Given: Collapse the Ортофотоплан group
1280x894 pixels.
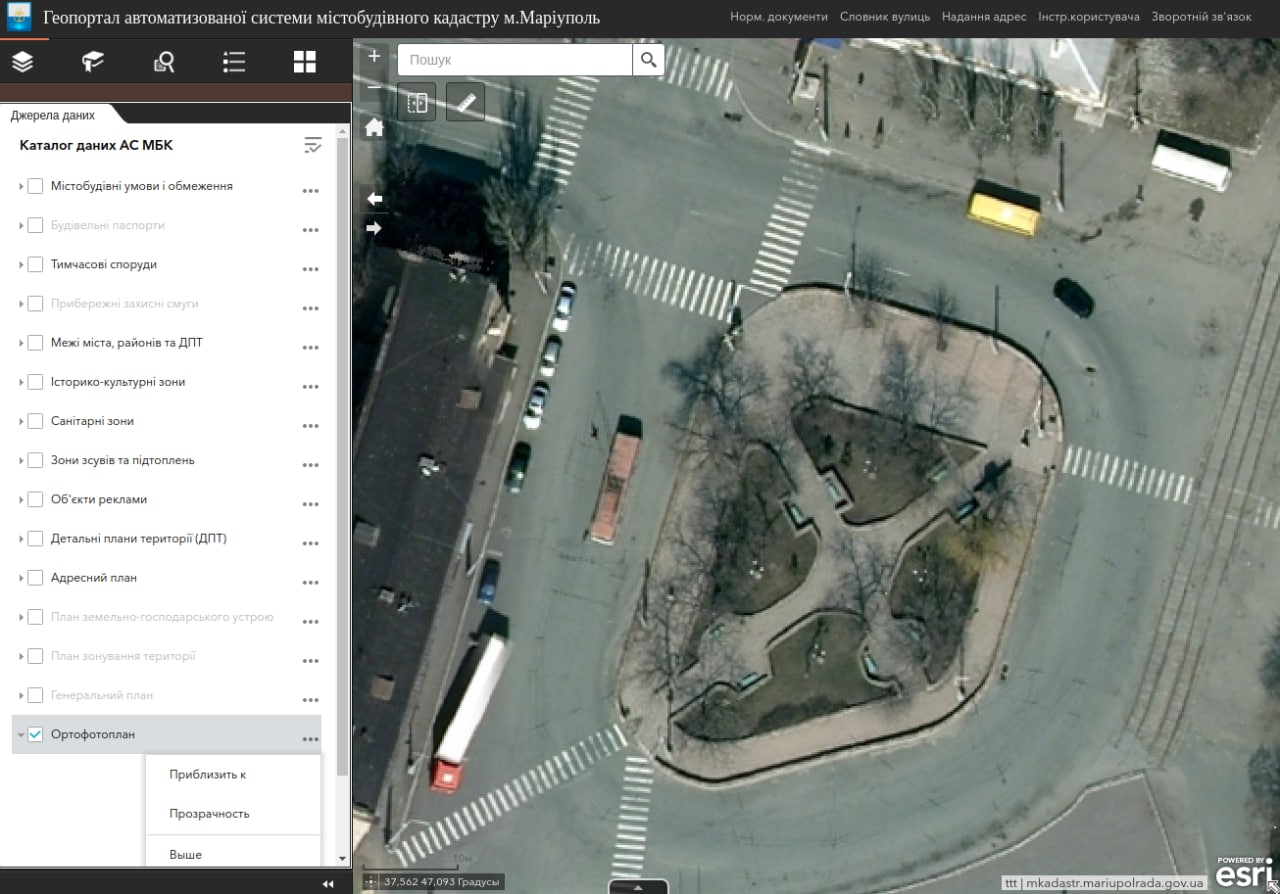Looking at the screenshot, I should point(21,734).
